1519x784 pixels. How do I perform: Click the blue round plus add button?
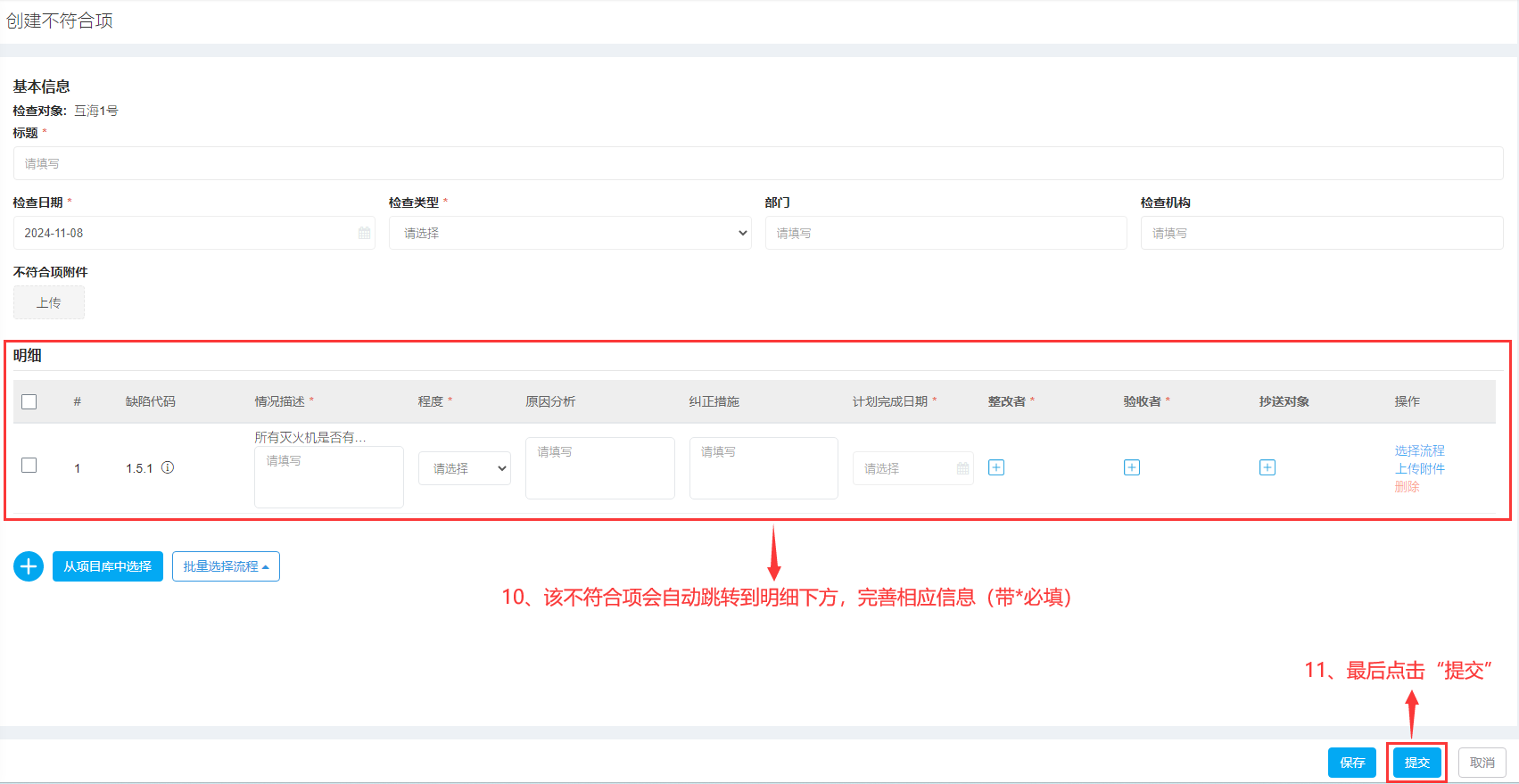[29, 566]
